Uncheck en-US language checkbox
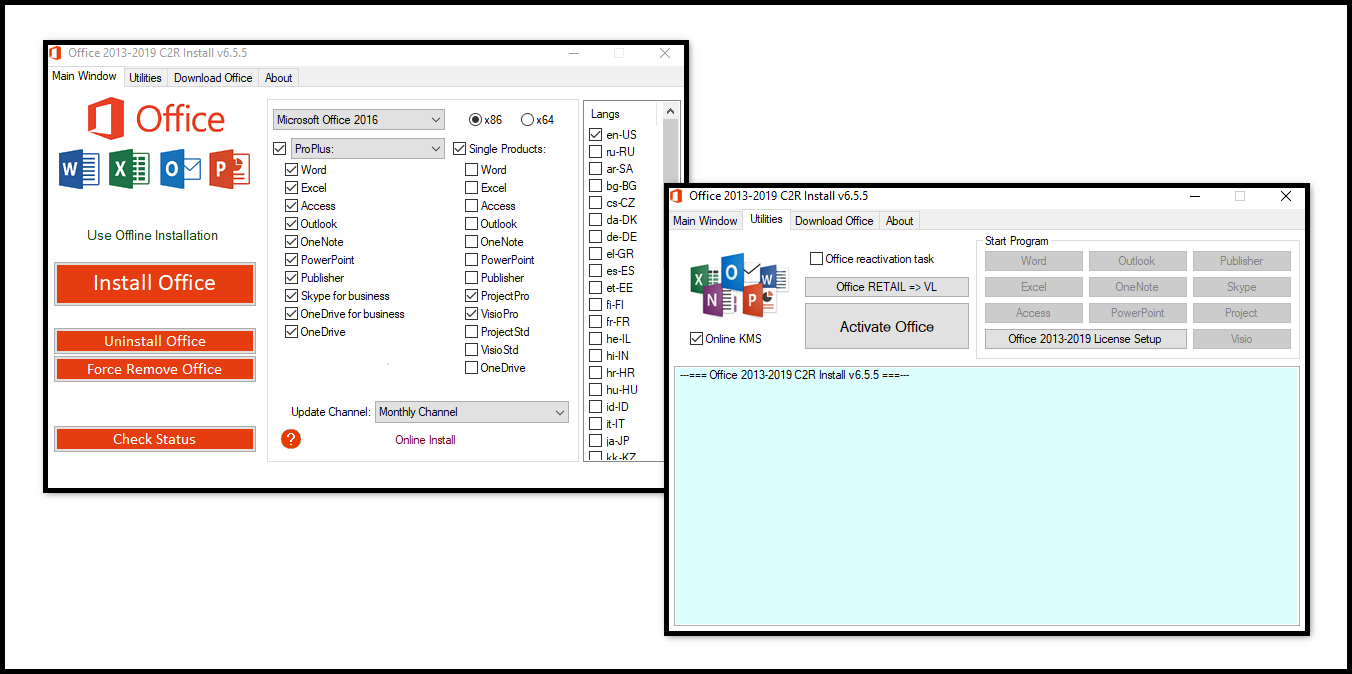Screen dimensions: 1352x674 [596, 135]
